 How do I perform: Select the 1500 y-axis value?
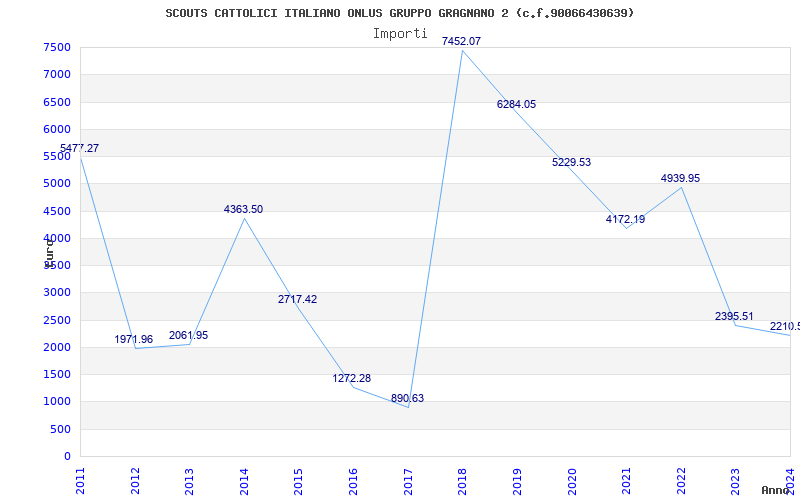pyautogui.click(x=57, y=374)
